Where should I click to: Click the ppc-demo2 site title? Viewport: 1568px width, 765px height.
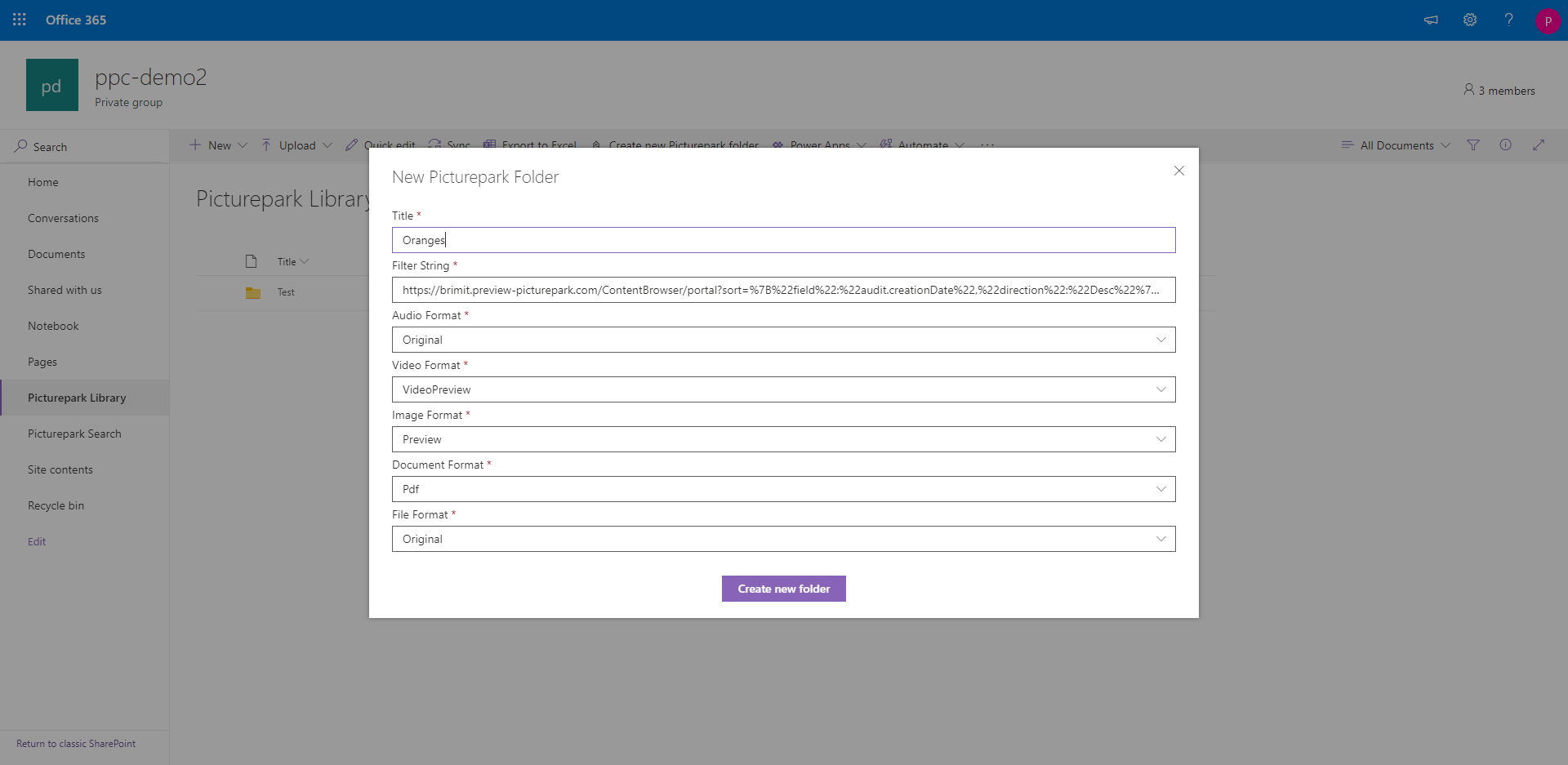(x=151, y=77)
